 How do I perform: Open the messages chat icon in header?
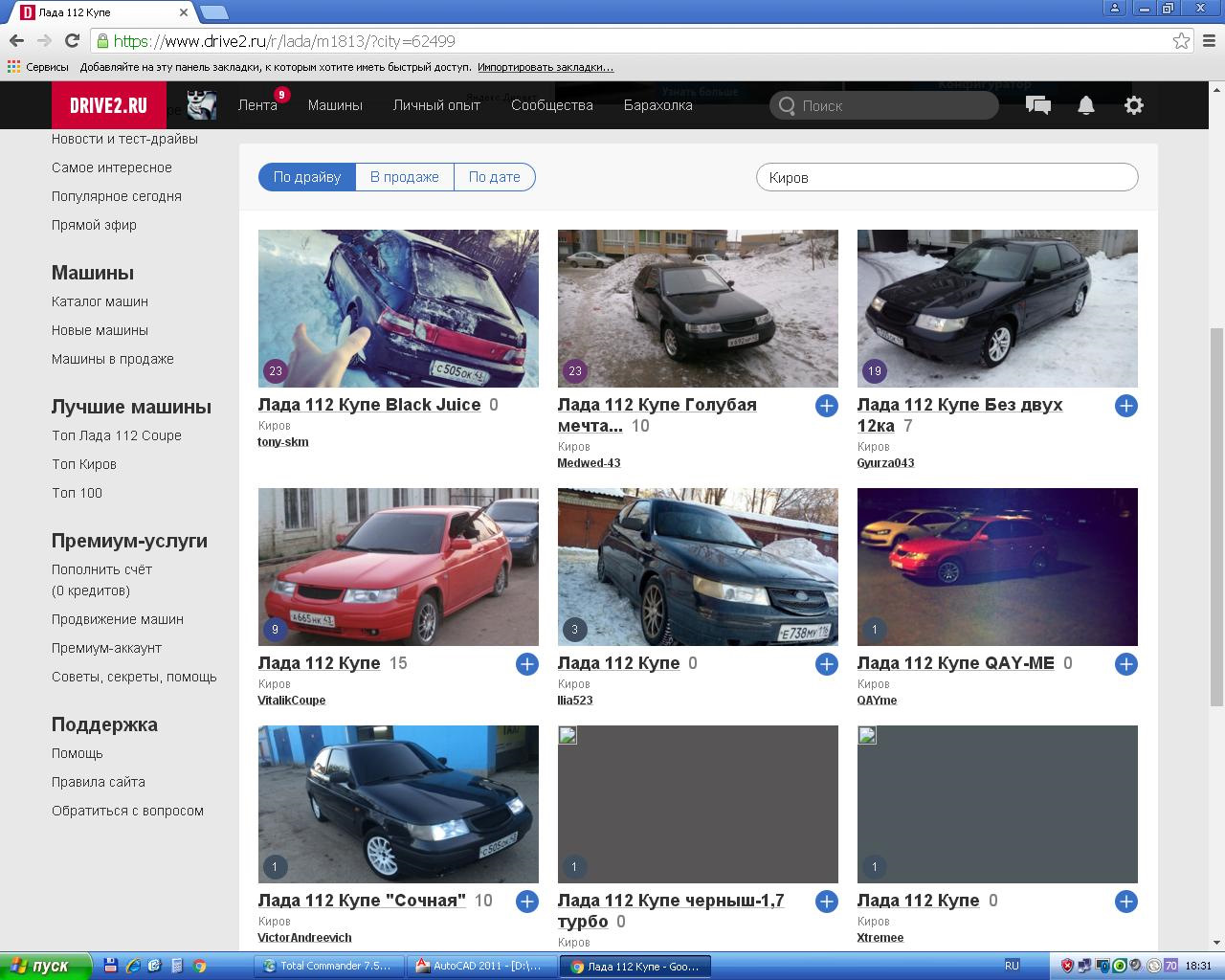1038,105
